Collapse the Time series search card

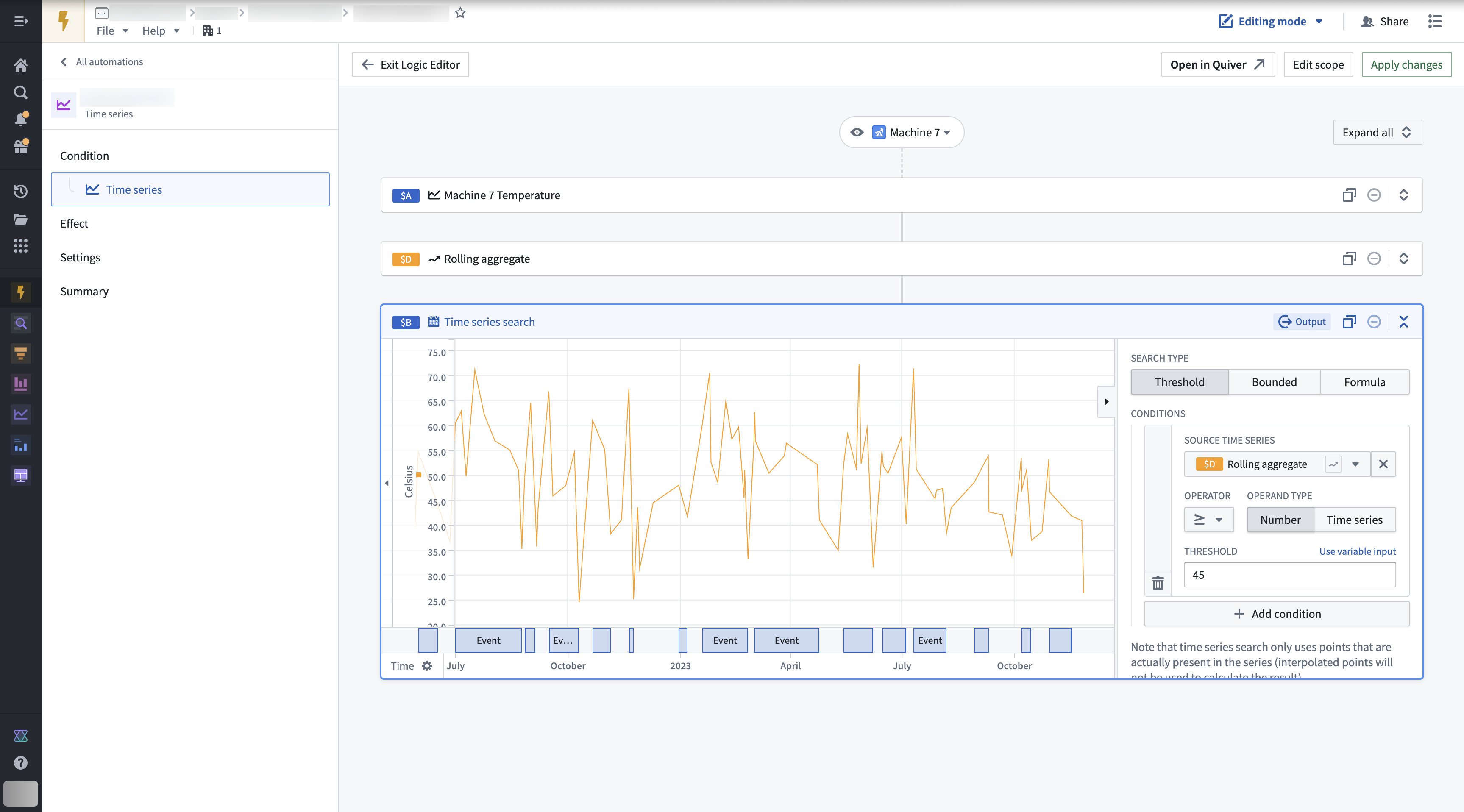coord(1404,322)
